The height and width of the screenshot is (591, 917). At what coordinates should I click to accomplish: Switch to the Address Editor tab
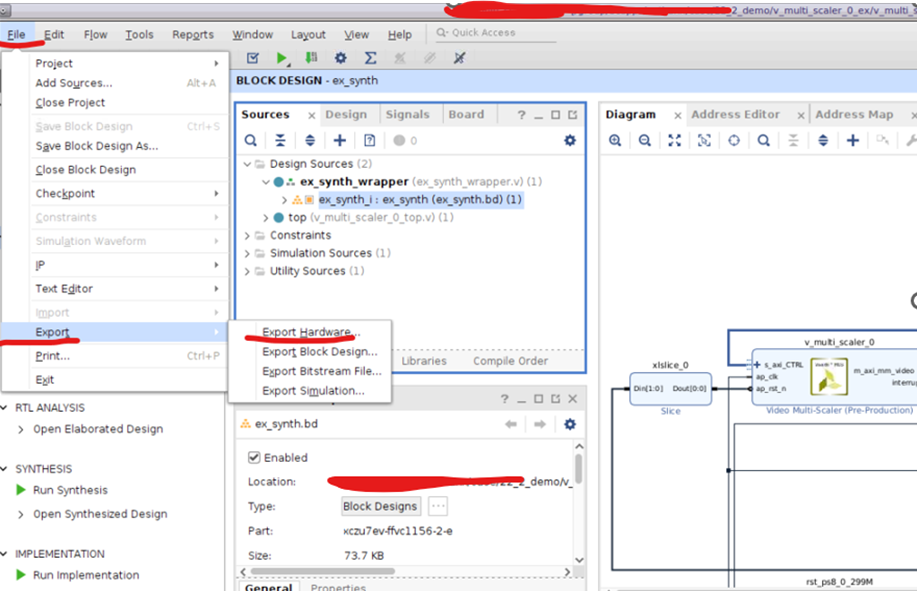735,115
